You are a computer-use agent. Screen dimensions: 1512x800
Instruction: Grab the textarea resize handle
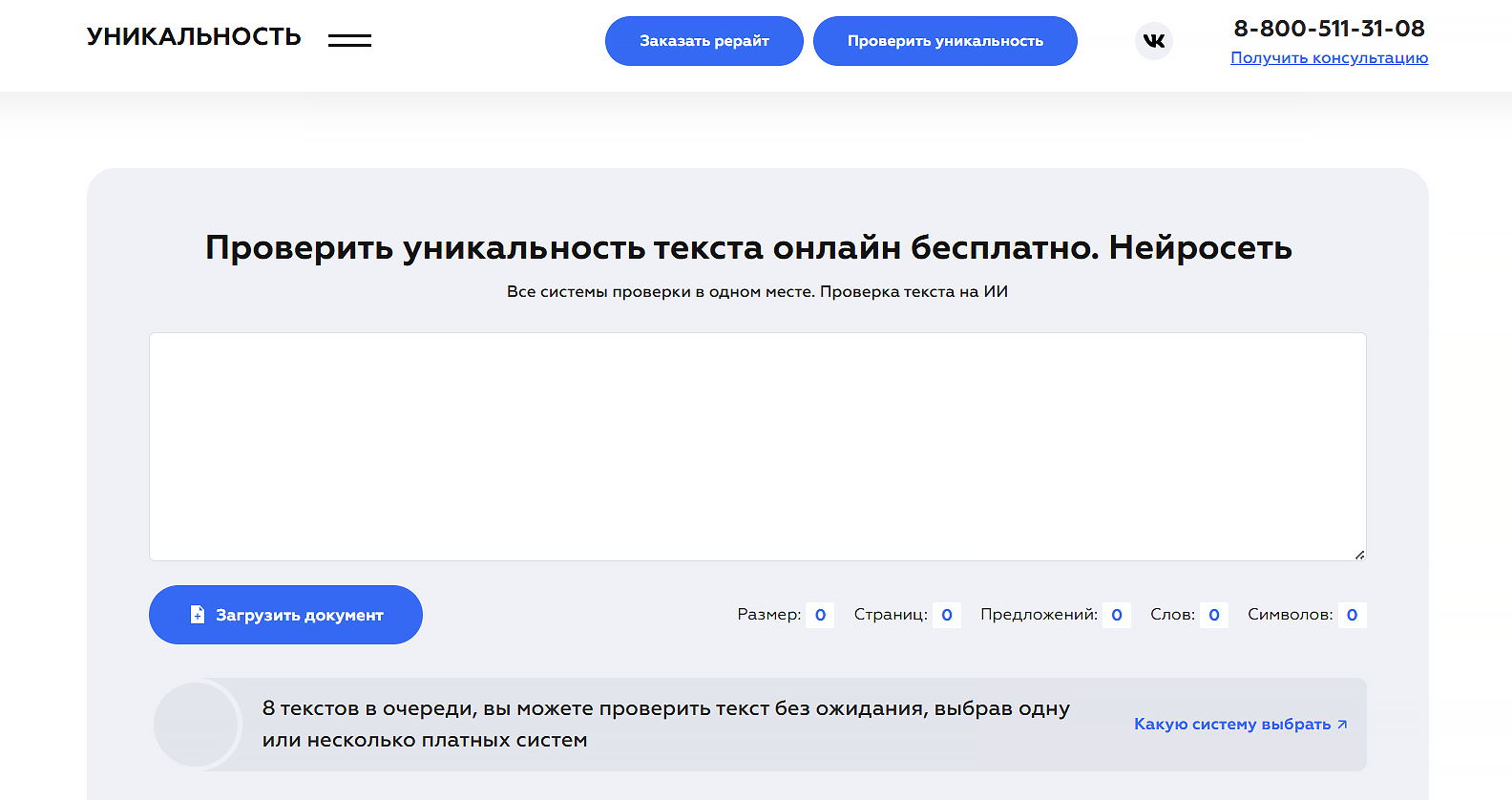coord(1359,555)
